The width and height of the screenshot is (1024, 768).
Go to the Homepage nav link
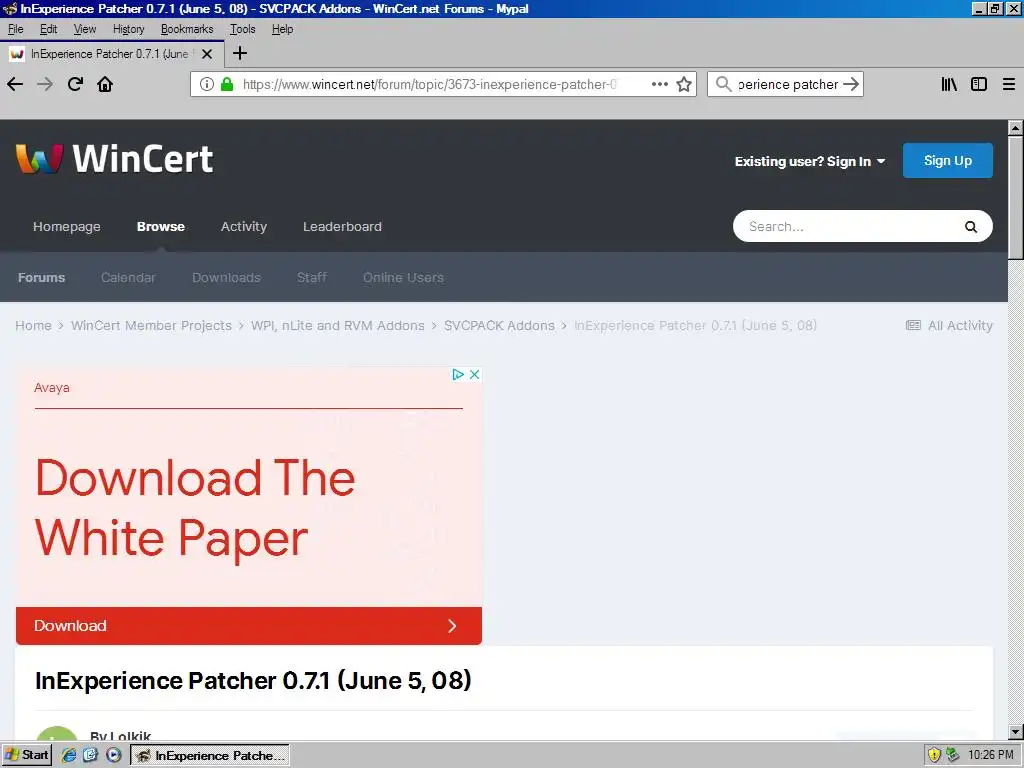click(67, 227)
